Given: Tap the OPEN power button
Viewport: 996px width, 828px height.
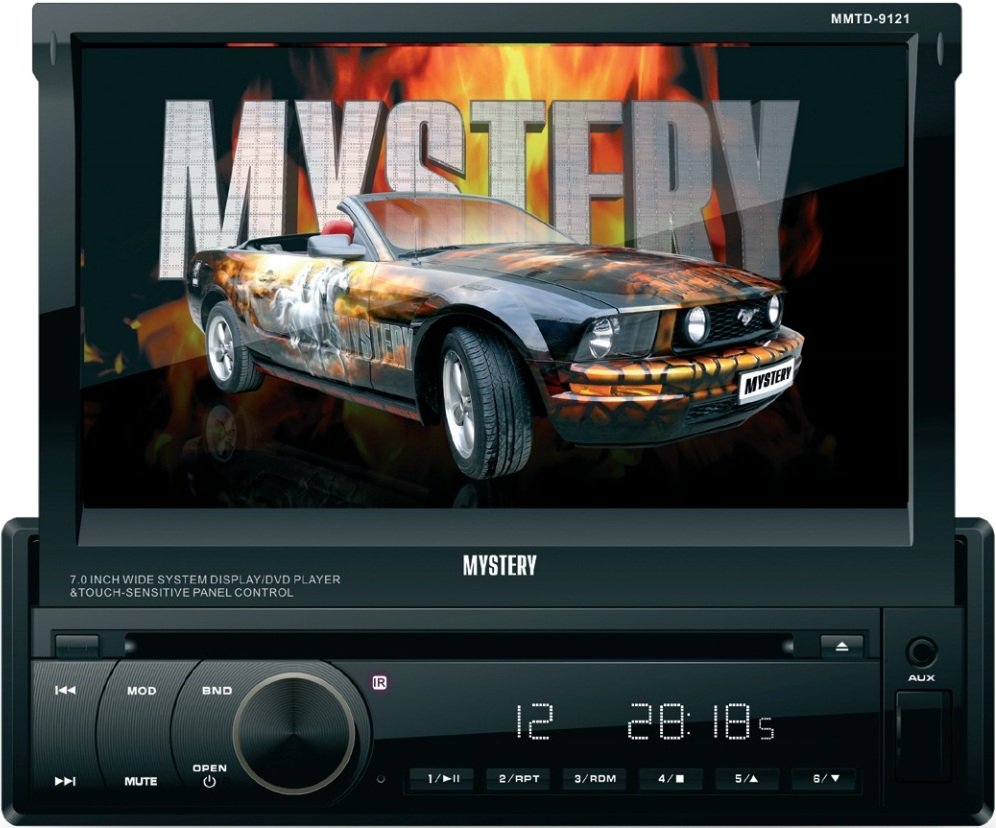Looking at the screenshot, I should pos(210,776).
